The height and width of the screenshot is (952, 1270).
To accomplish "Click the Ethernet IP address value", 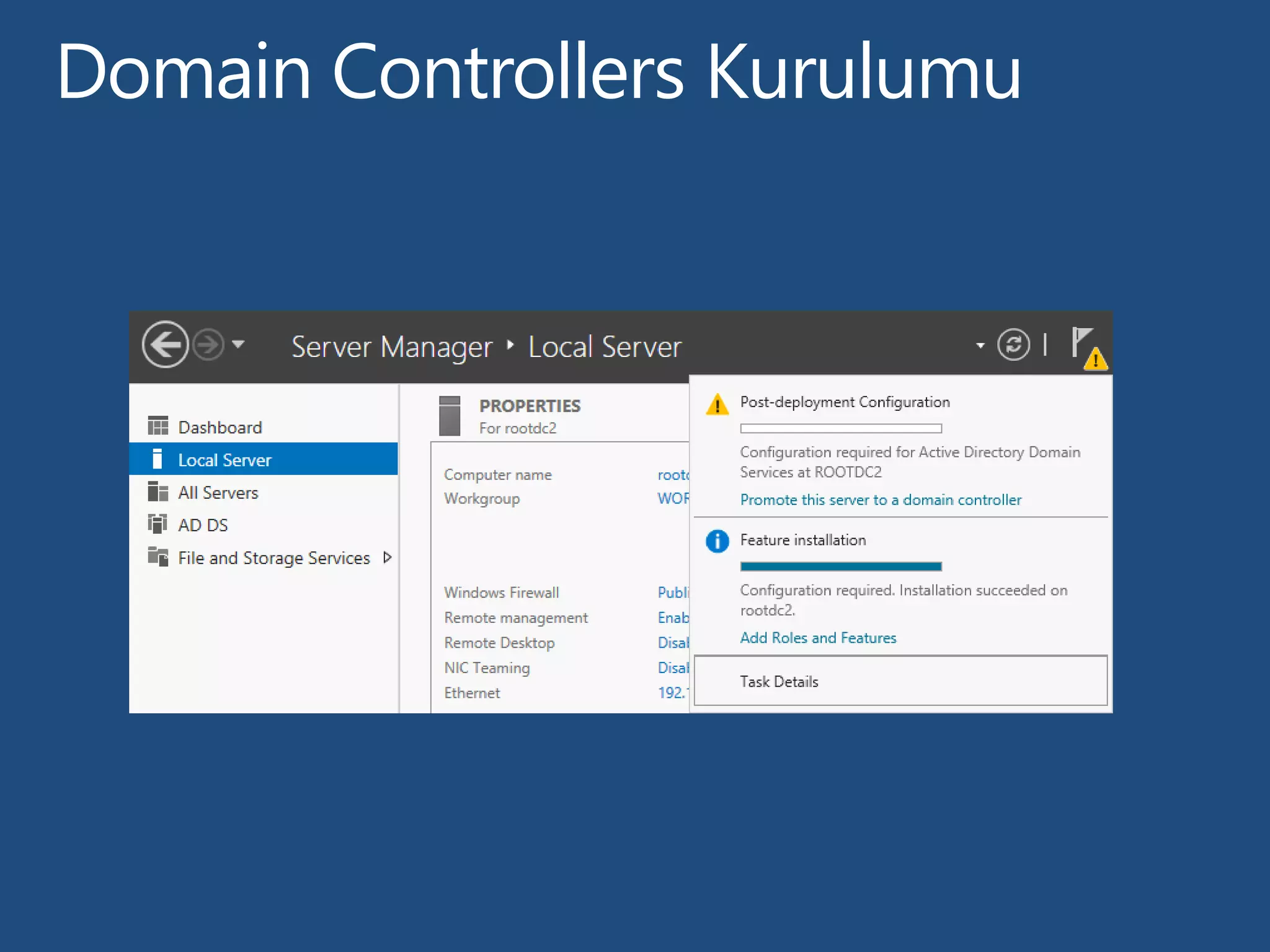I will pos(673,692).
